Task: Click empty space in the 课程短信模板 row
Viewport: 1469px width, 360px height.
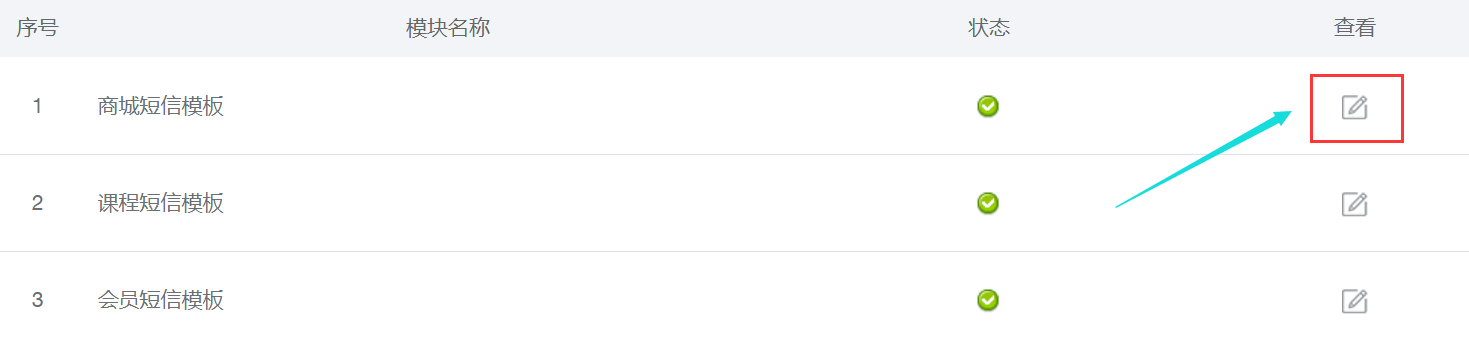Action: click(600, 203)
